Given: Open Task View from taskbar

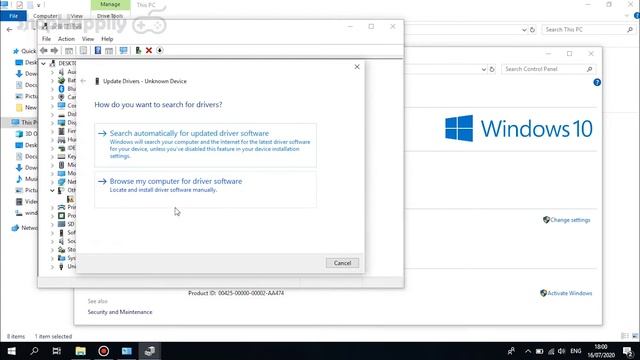Looking at the screenshot, I should point(57,351).
